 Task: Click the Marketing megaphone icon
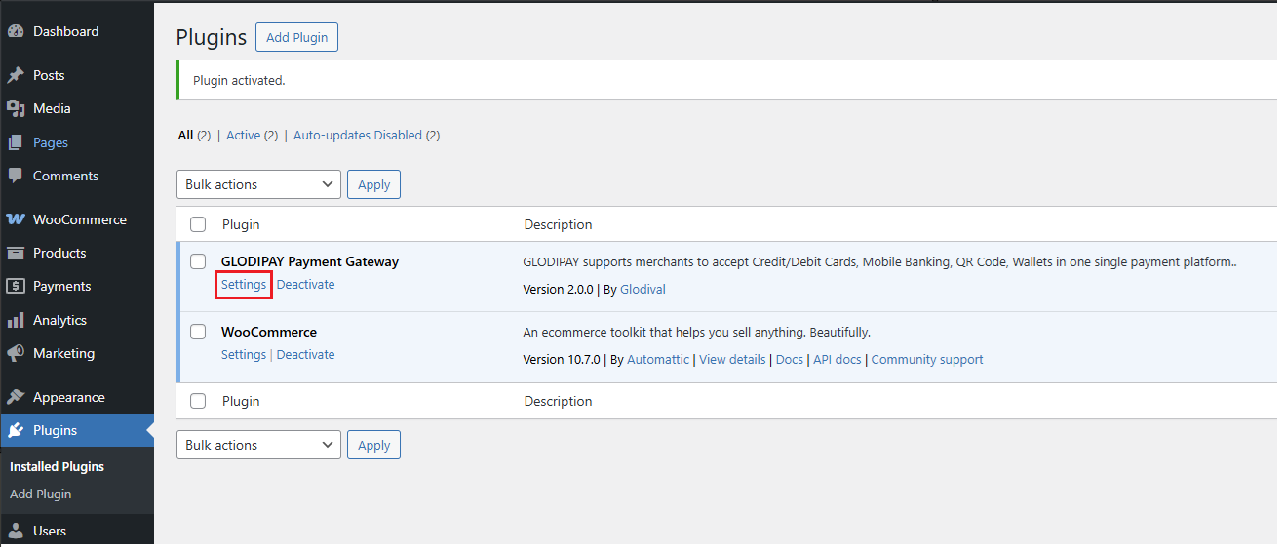15,353
